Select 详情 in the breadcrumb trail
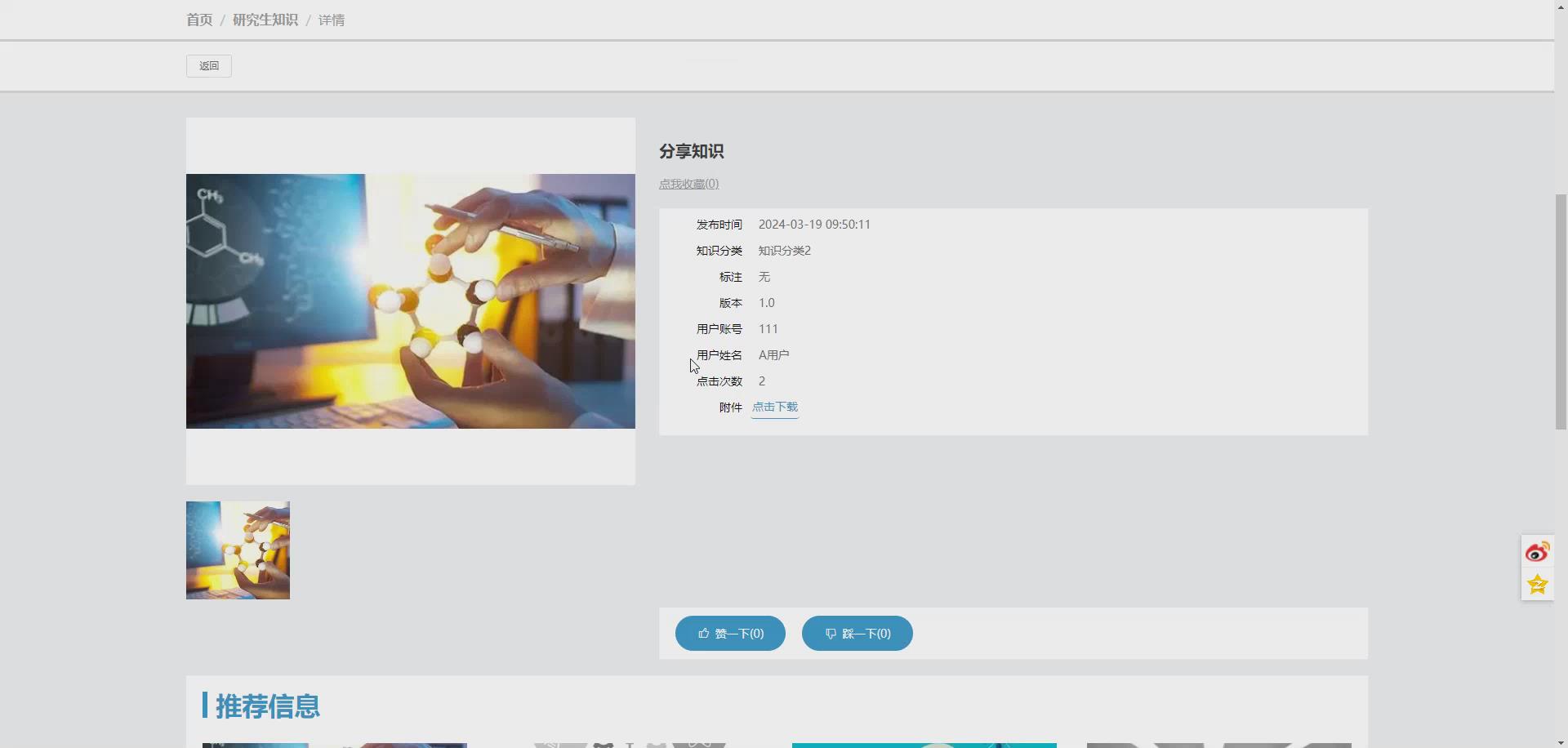Image resolution: width=1568 pixels, height=748 pixels. point(331,20)
